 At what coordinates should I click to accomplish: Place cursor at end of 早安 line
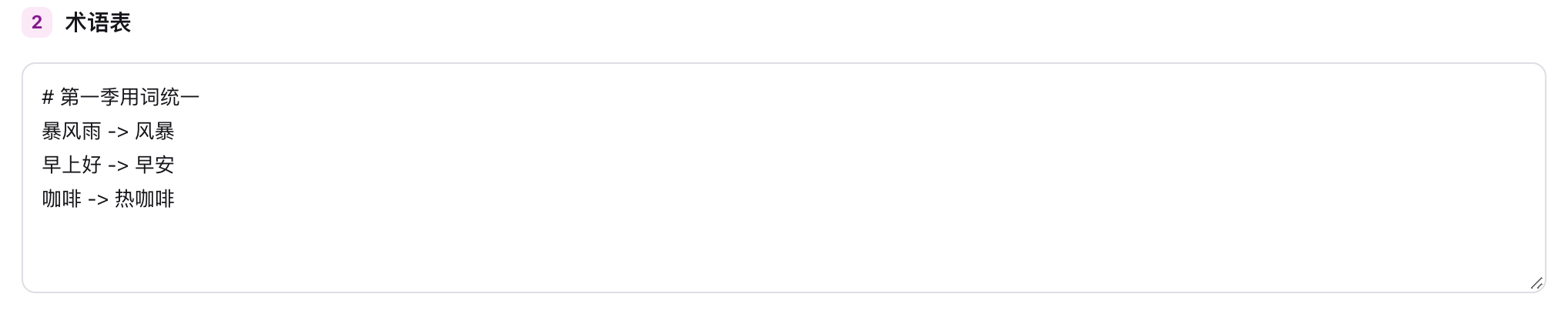pos(176,165)
